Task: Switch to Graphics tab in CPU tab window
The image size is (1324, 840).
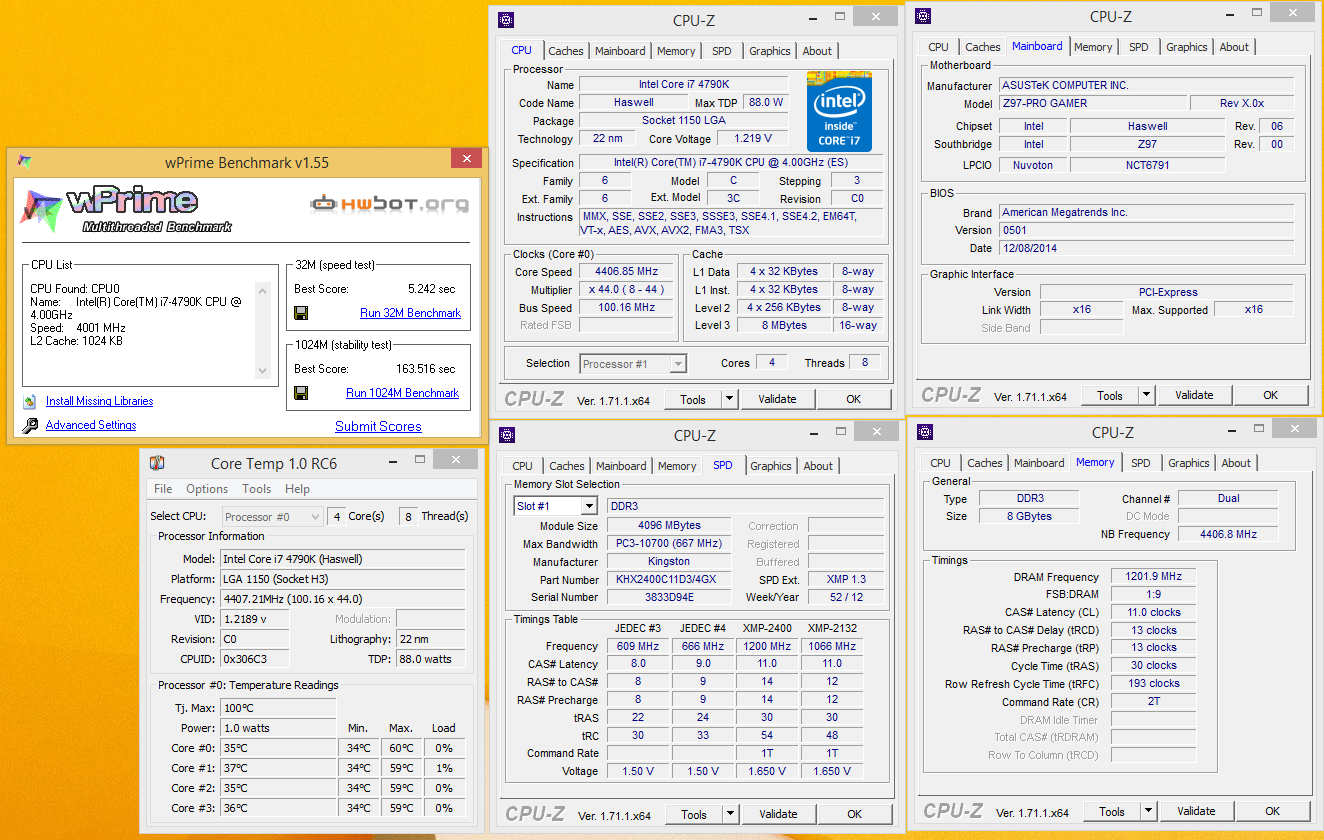Action: coord(770,51)
